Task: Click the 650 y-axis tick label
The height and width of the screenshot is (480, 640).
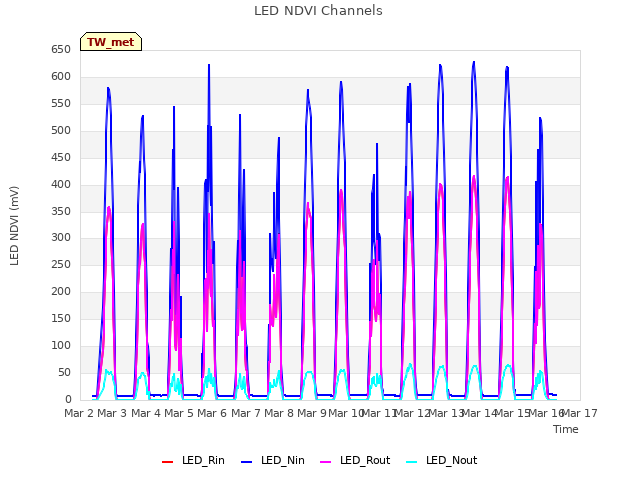Action: pyautogui.click(x=61, y=50)
